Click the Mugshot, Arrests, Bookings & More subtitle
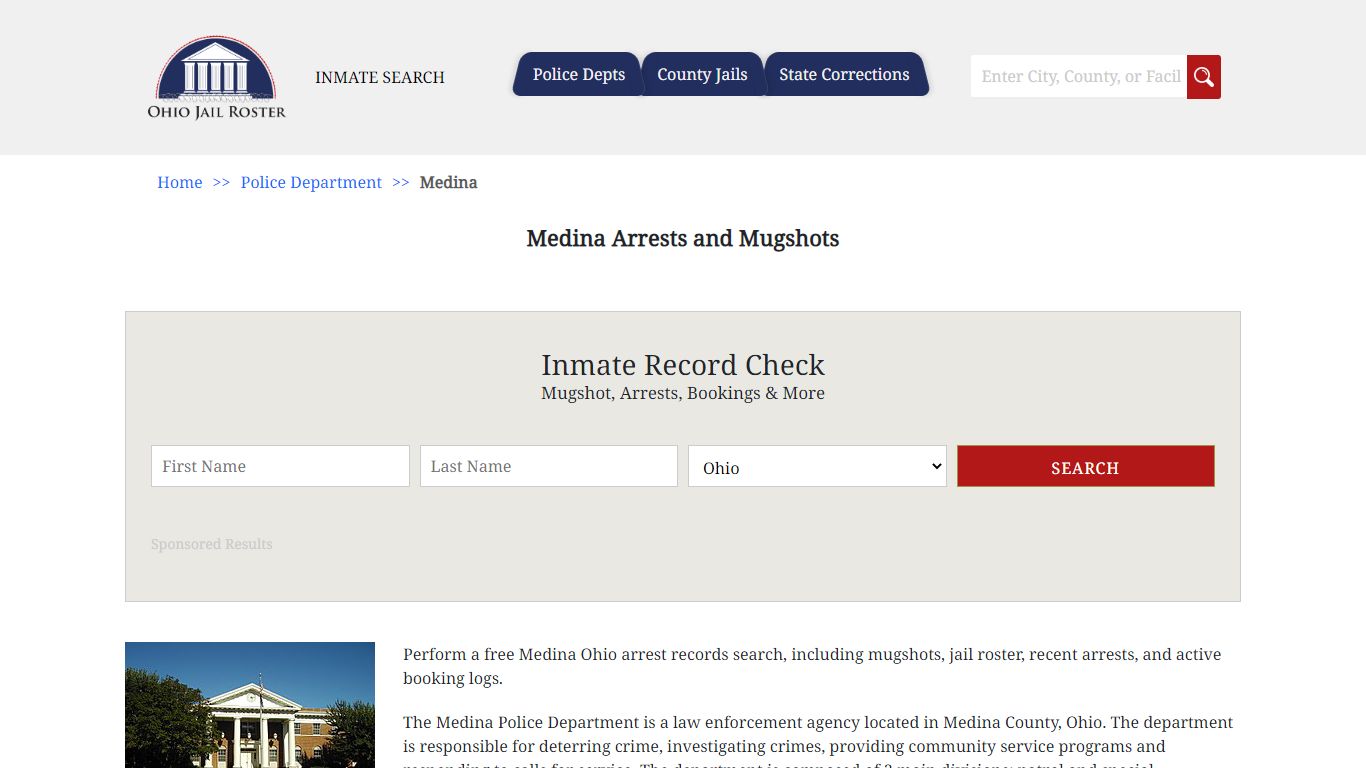1366x768 pixels. point(683,393)
